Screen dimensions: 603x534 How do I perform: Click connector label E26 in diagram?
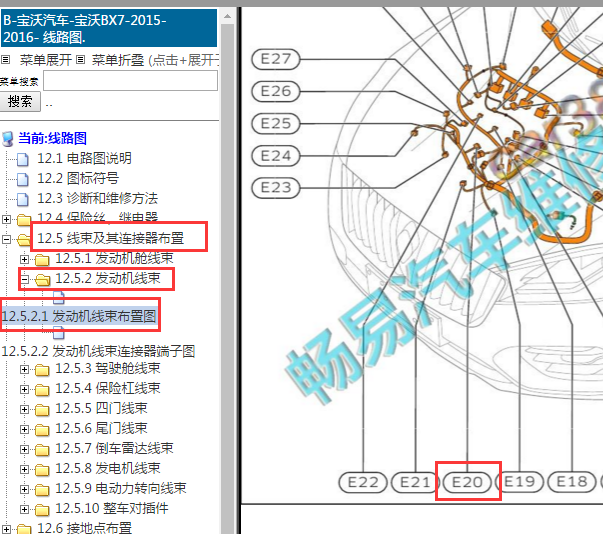tap(275, 91)
